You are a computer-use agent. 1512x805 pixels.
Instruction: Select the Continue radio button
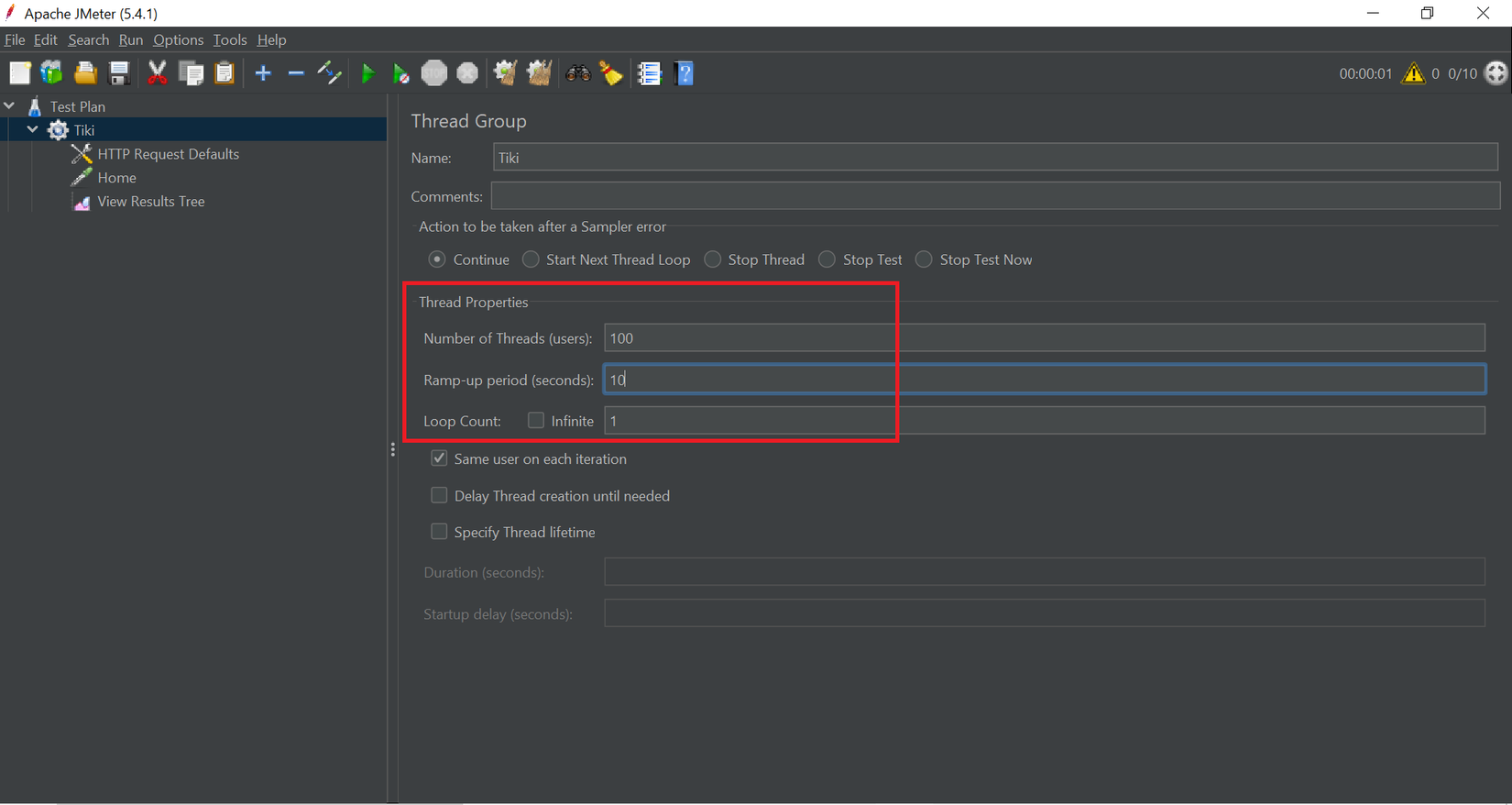[x=437, y=259]
